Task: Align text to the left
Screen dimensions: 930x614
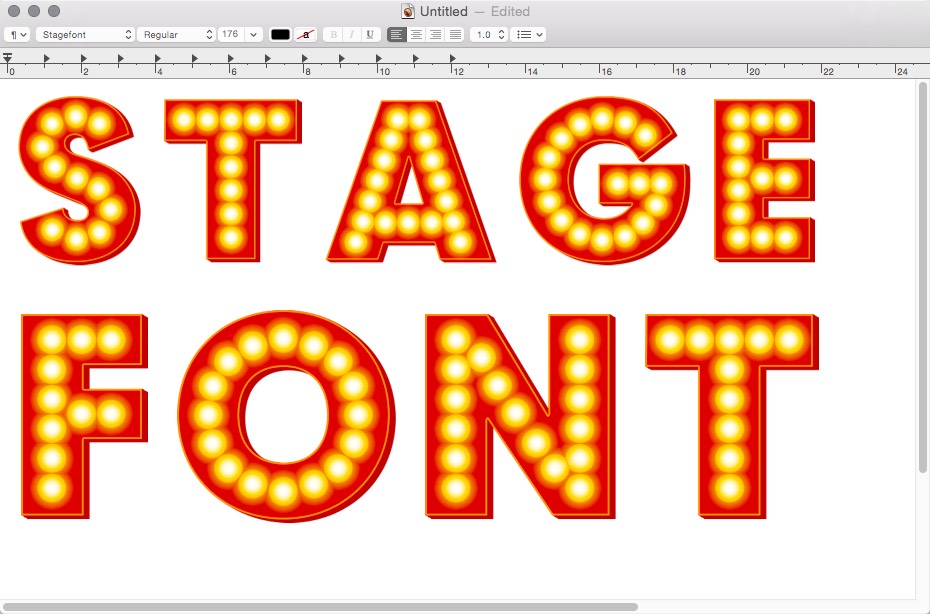Action: [397, 34]
